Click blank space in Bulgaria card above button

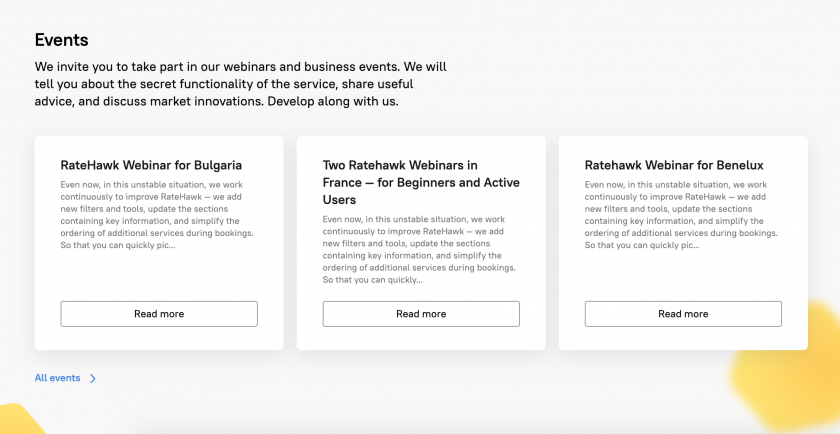[x=159, y=276]
